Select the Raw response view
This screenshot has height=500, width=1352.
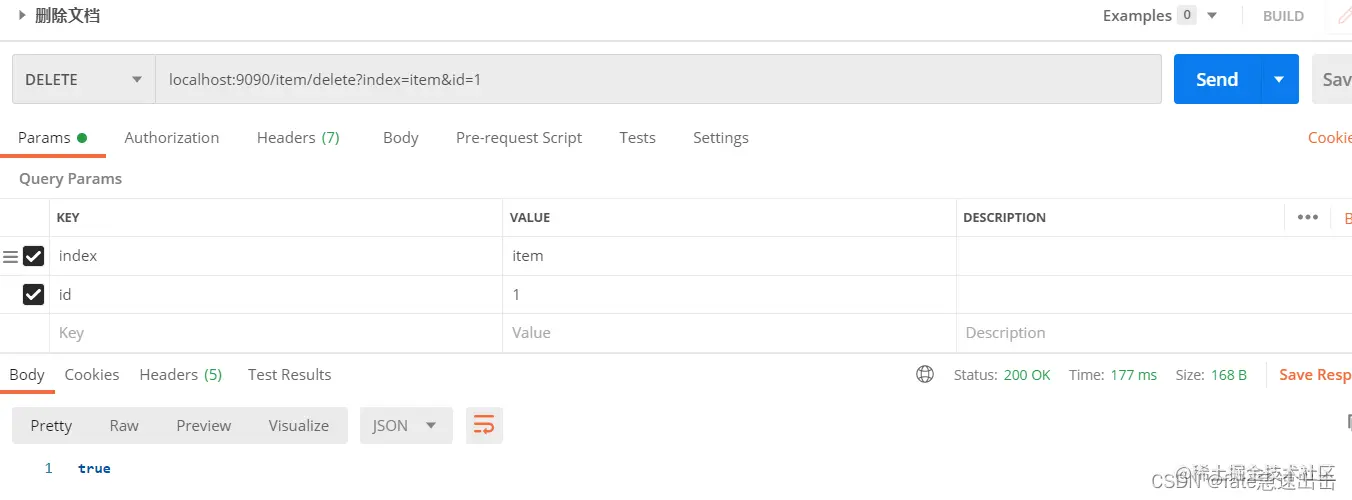tap(124, 425)
